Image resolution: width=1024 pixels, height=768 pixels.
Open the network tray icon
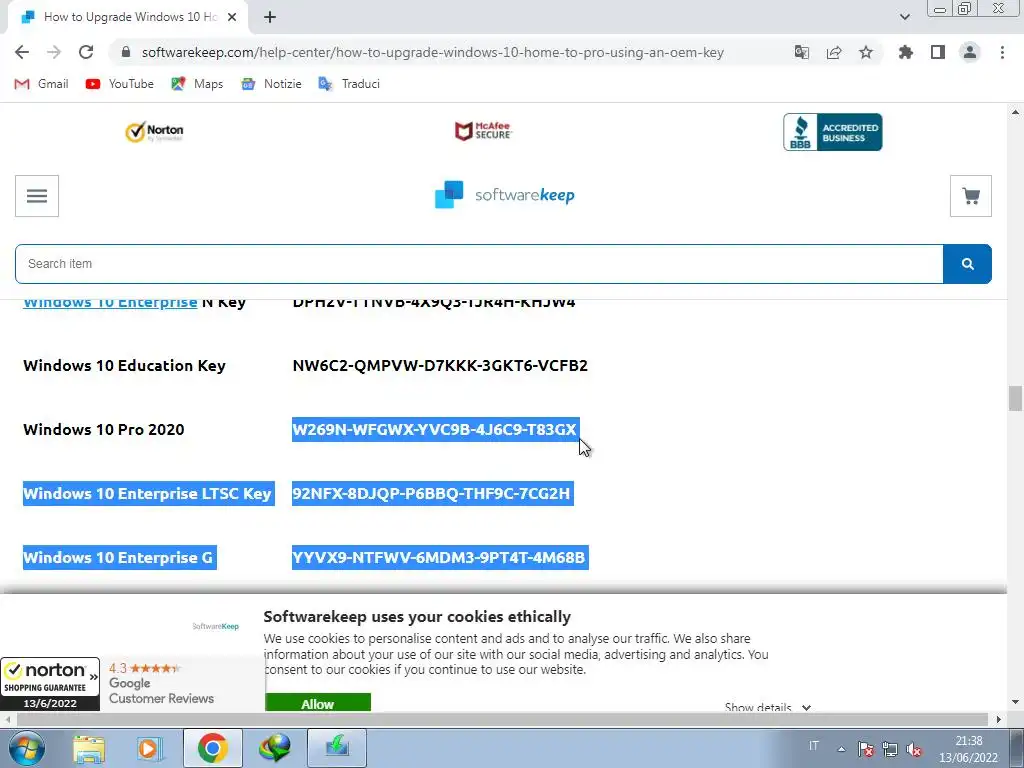coord(889,749)
